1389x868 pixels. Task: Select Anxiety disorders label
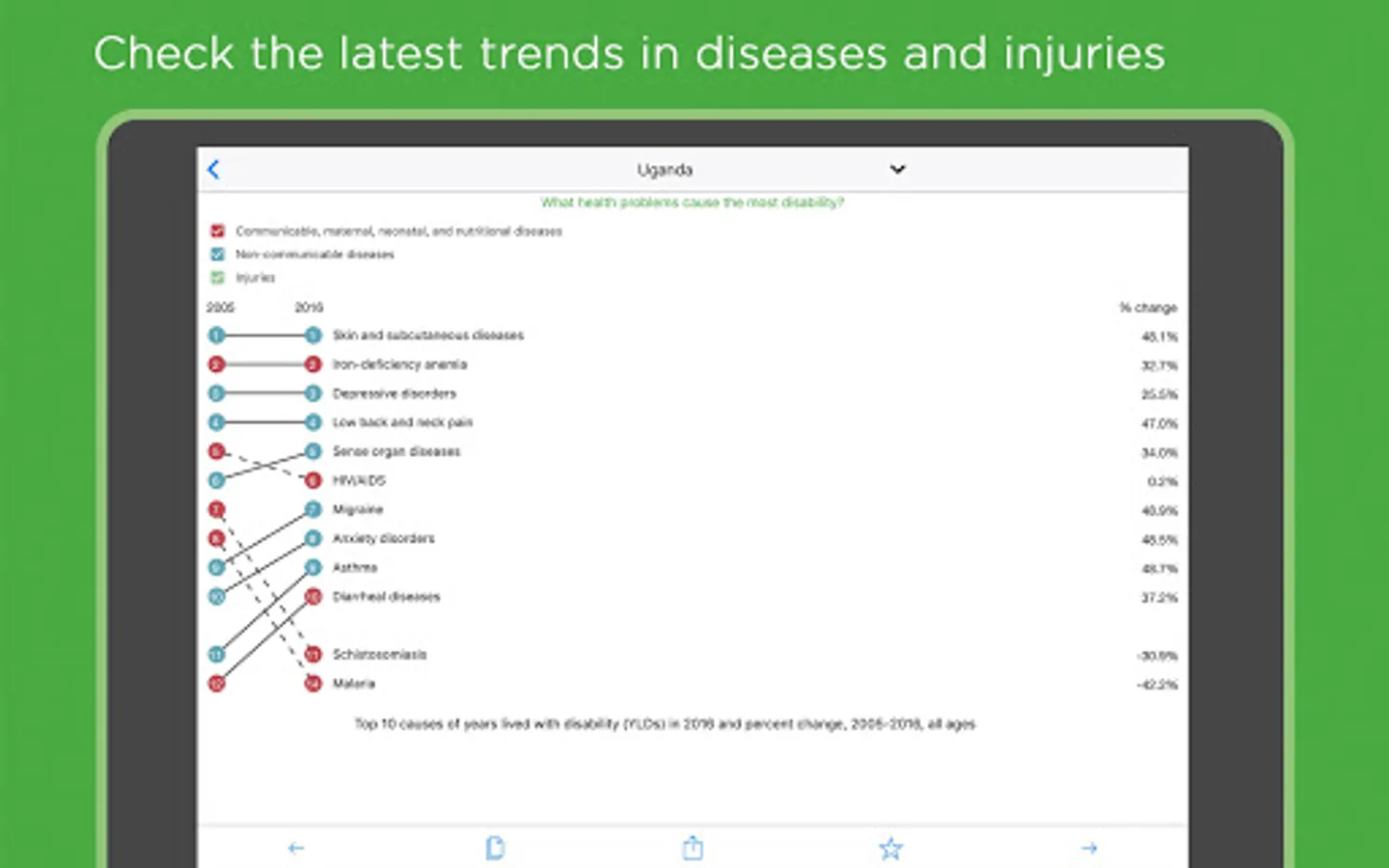pos(384,537)
